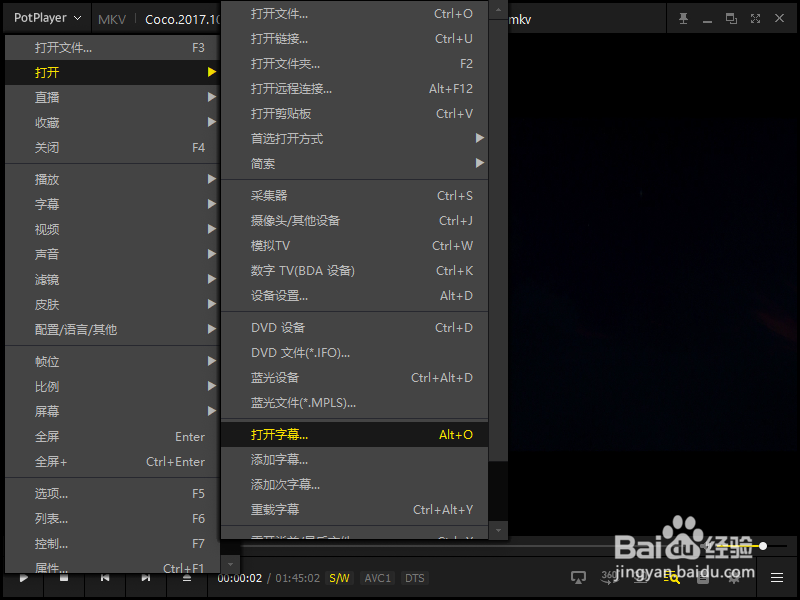800x600 pixels.
Task: Expand the 视频 submenu
Action: pyautogui.click(x=112, y=229)
